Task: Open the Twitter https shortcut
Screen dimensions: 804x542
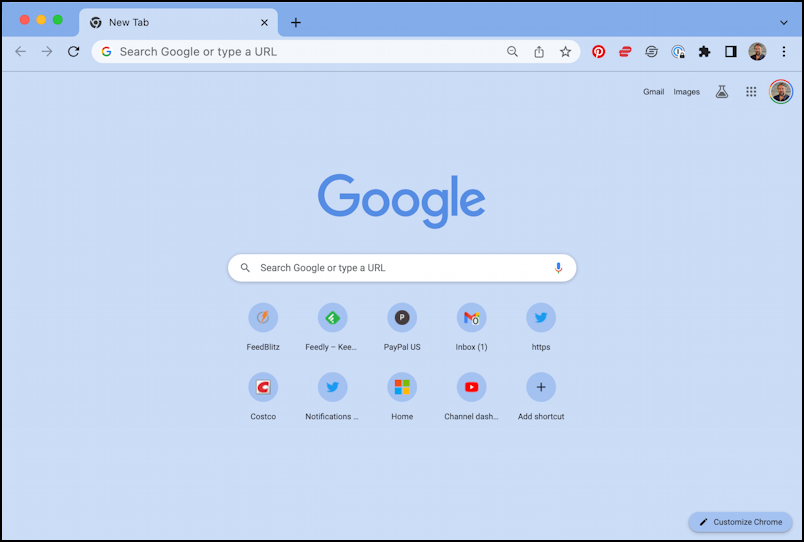Action: coord(541,326)
